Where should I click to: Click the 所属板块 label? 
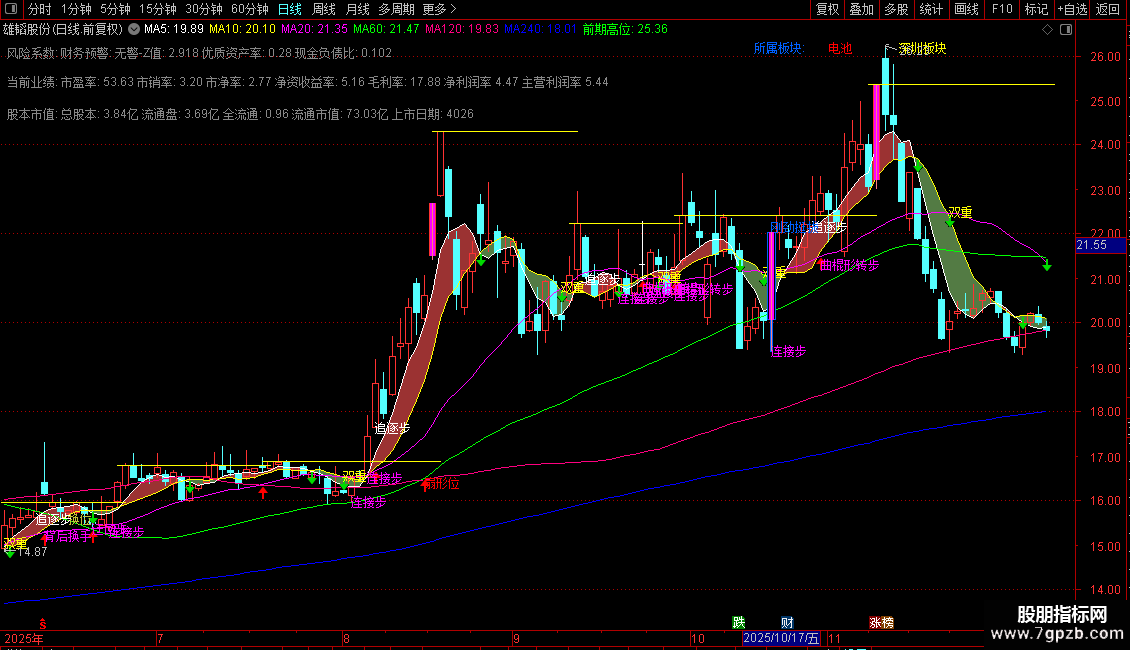click(778, 48)
